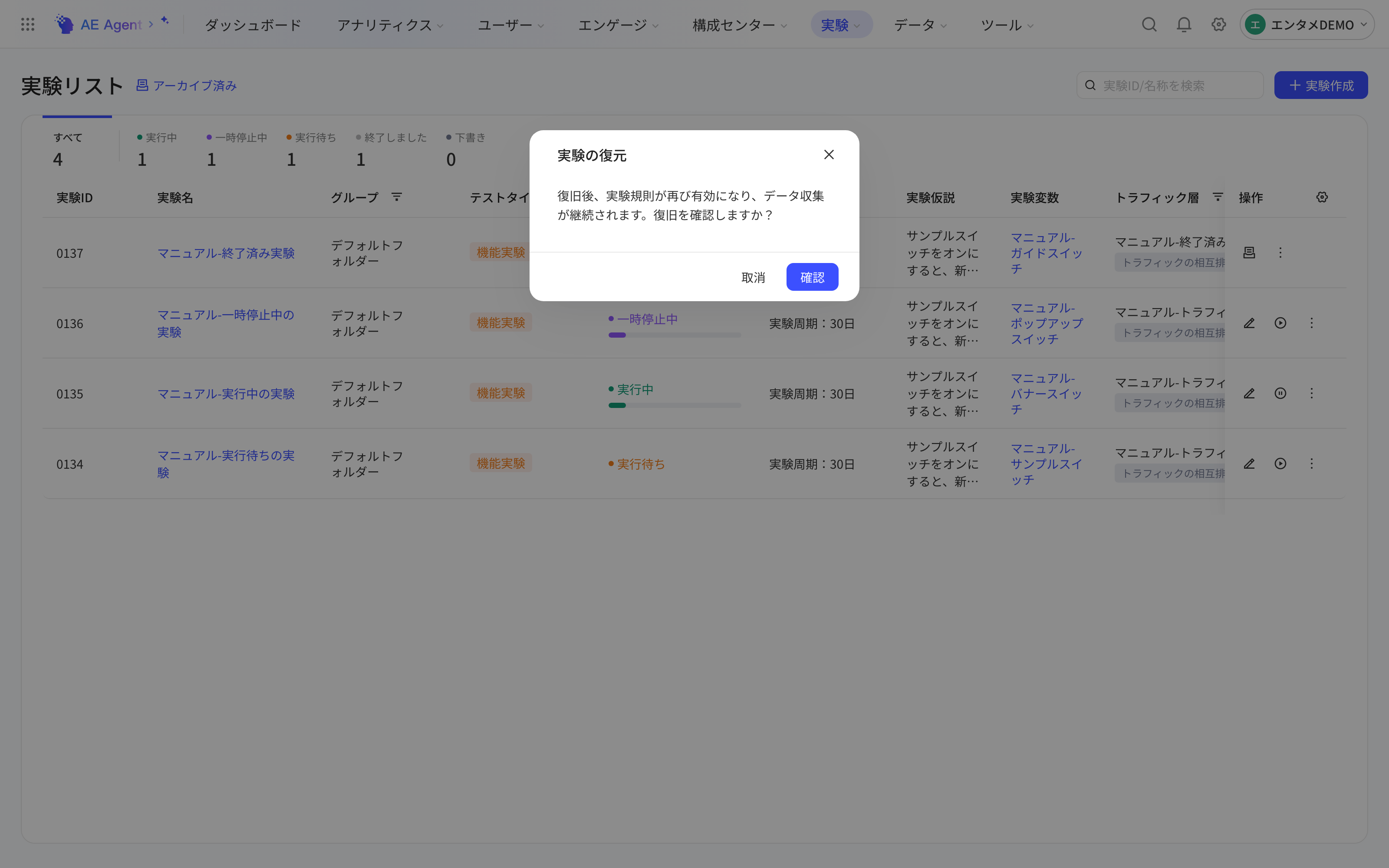Open マニュアル-実行中の実験 experiment link
Viewport: 1389px width, 868px height.
226,394
